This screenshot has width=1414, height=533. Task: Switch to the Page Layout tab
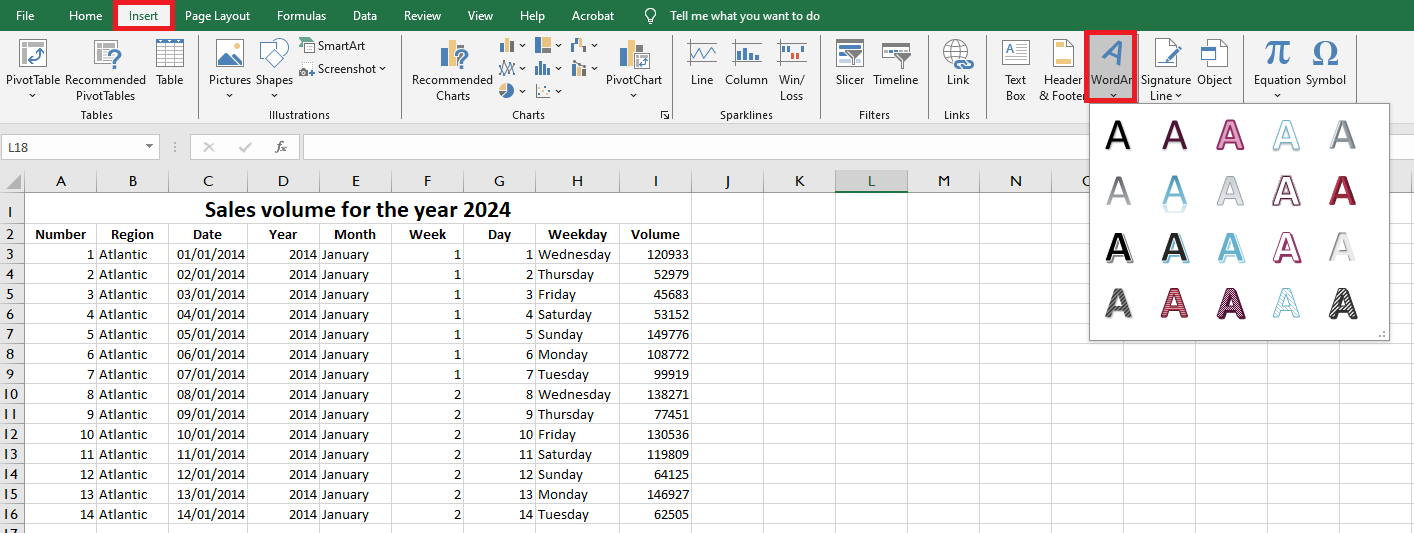pos(217,16)
